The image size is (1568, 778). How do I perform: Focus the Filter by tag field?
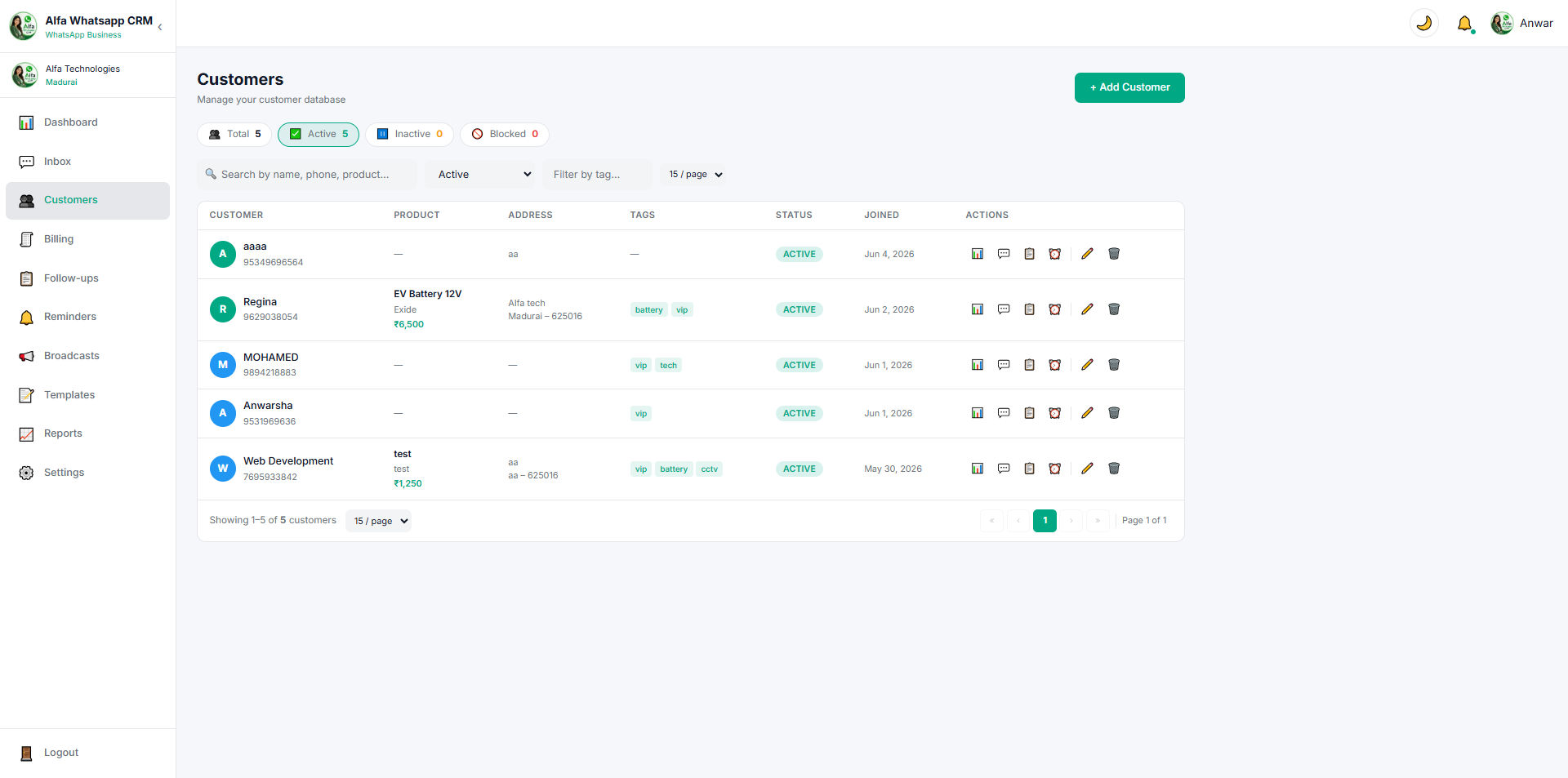tap(599, 175)
